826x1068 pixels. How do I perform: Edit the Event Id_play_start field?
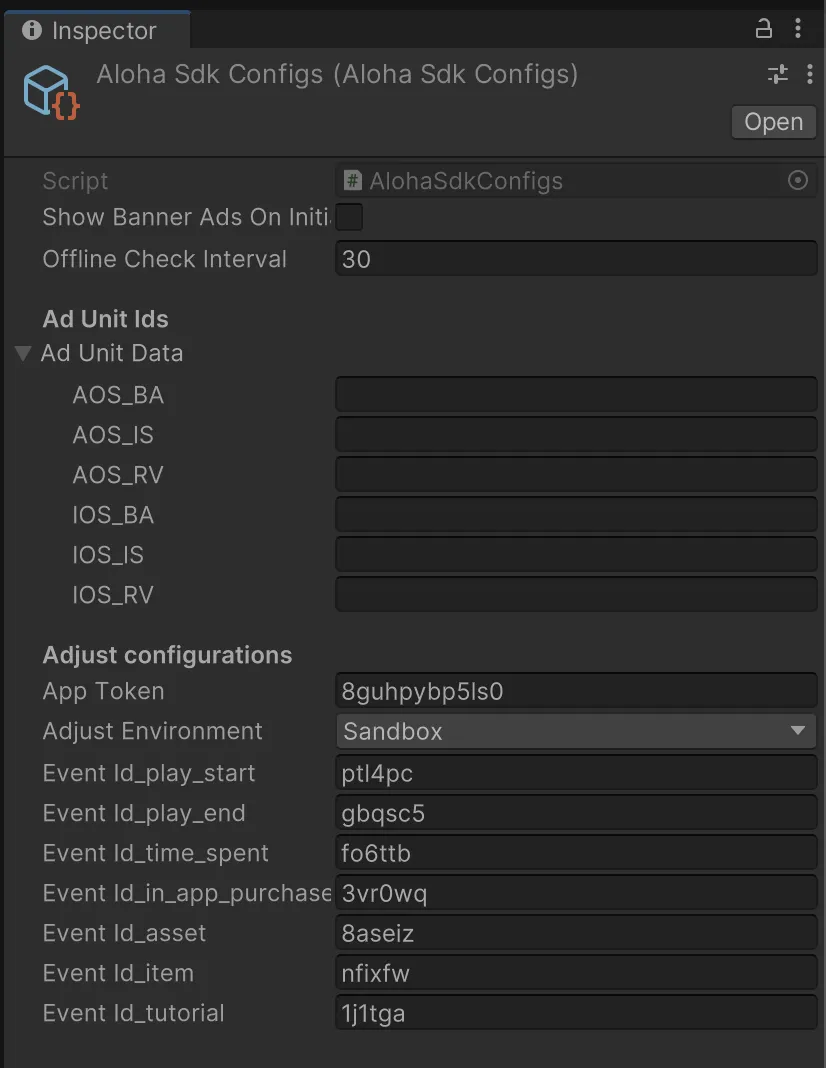point(576,773)
